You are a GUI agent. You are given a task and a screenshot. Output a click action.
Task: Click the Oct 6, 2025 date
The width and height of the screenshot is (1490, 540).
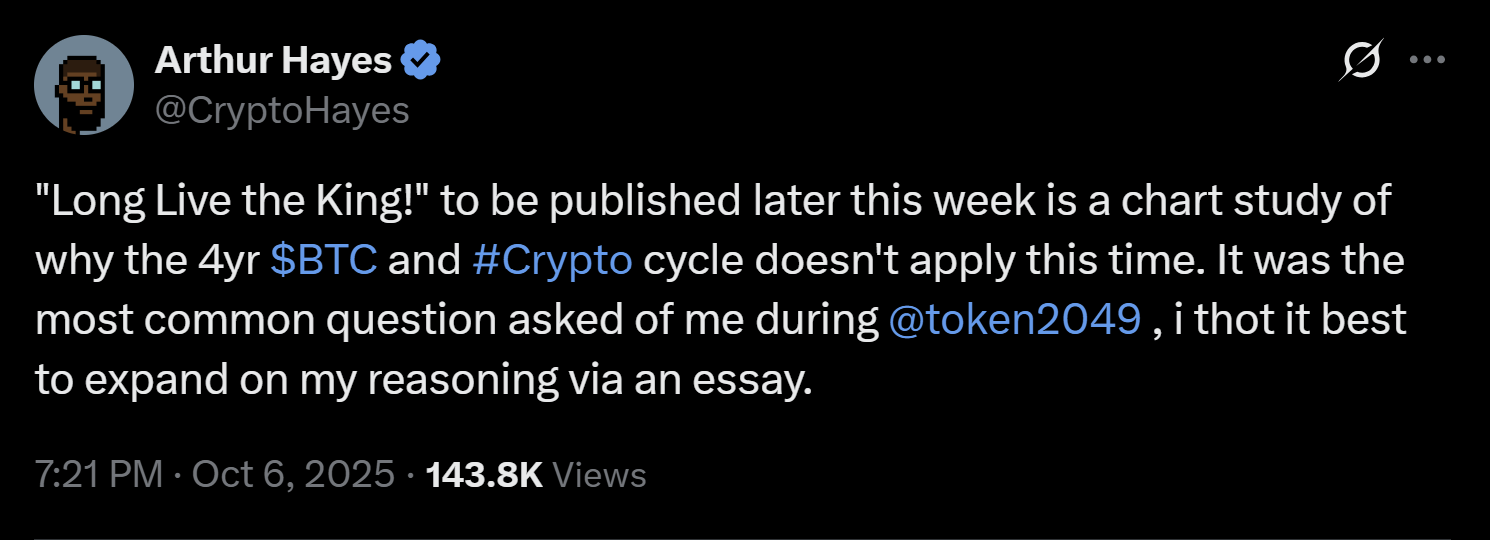pos(293,475)
